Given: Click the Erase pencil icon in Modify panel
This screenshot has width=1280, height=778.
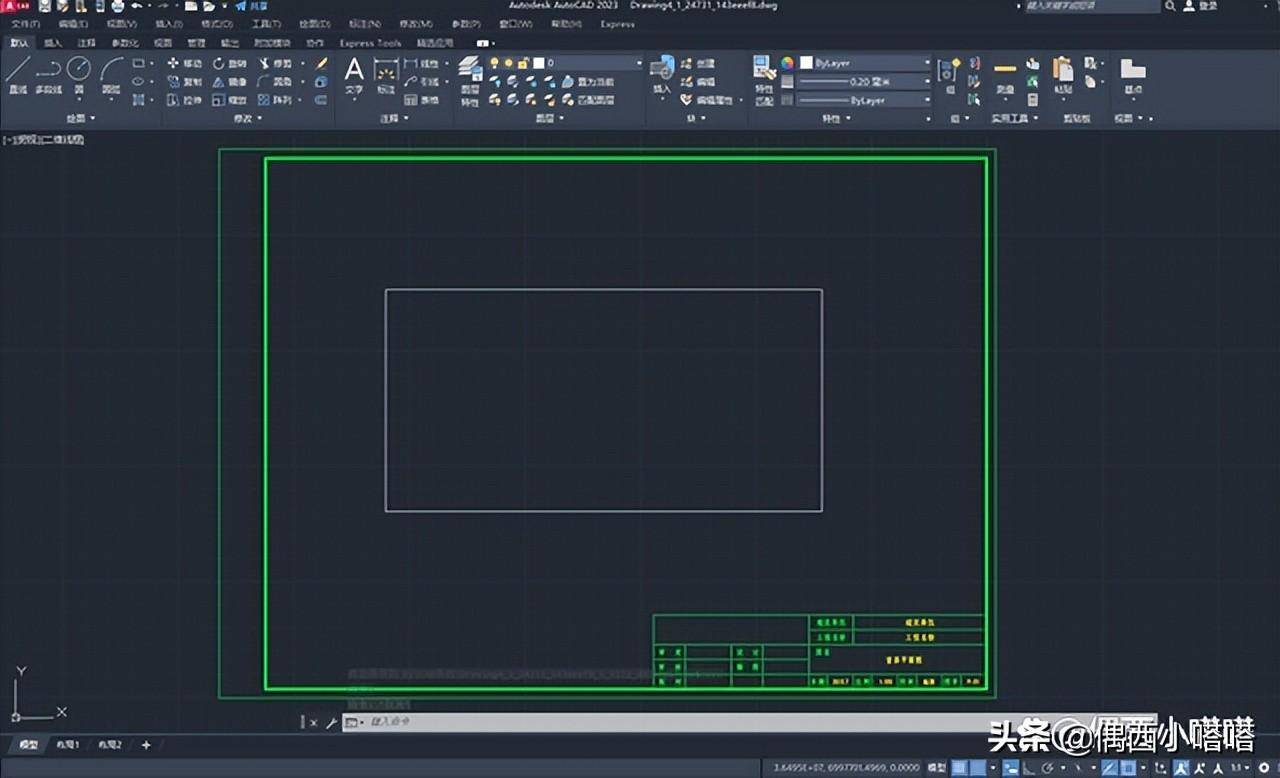Looking at the screenshot, I should point(321,63).
